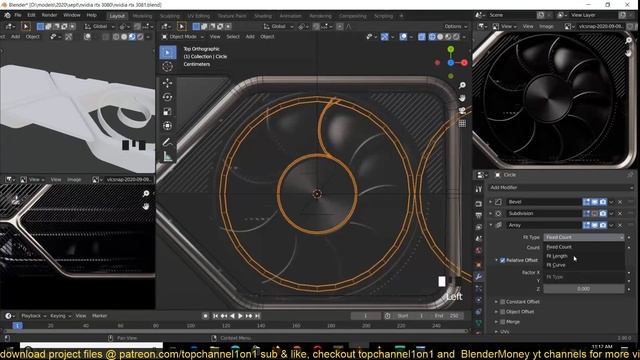Switch to the Shading workspace tab
This screenshot has height=360, width=640.
pos(263,16)
